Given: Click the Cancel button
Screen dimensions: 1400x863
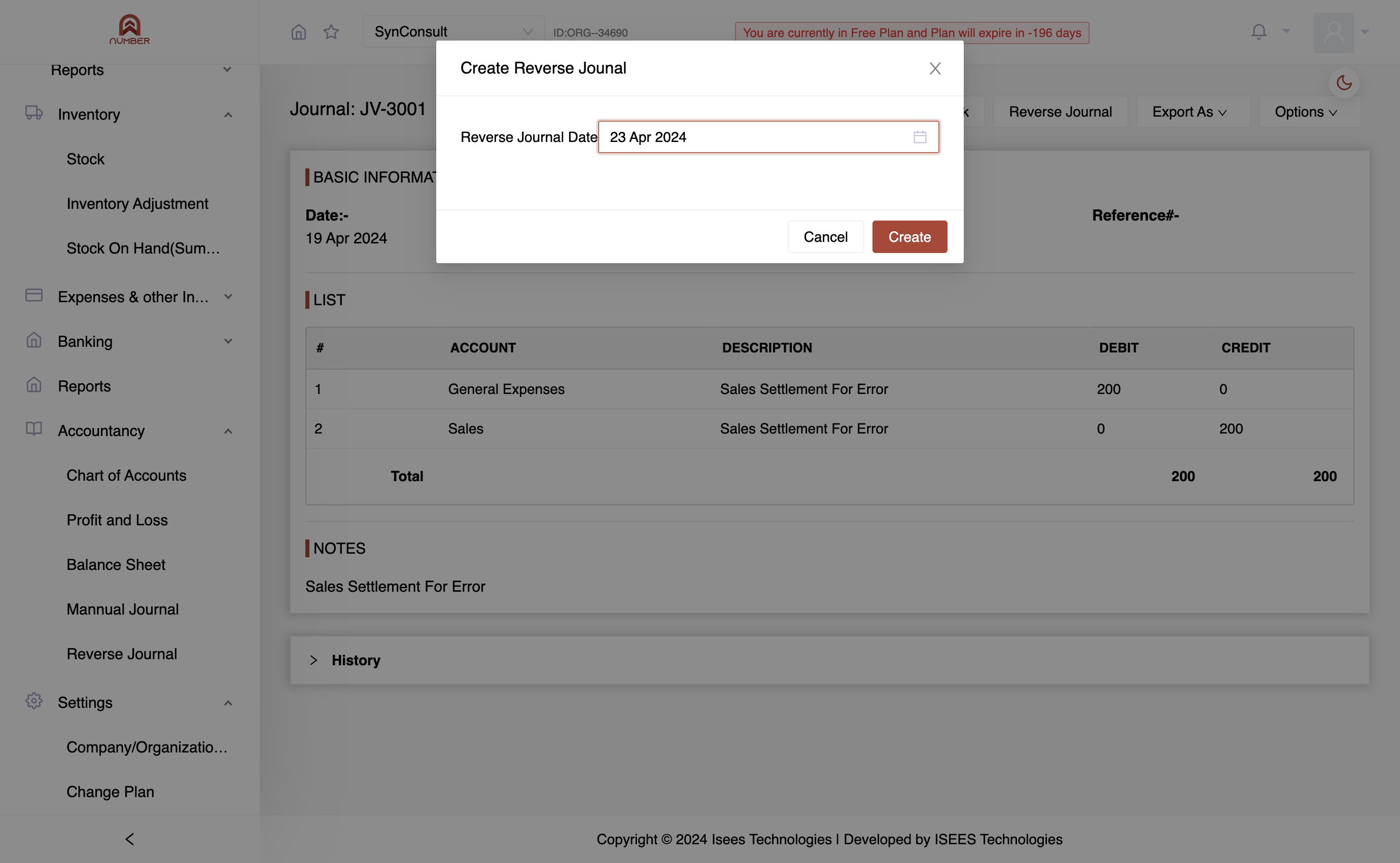Looking at the screenshot, I should tap(826, 237).
